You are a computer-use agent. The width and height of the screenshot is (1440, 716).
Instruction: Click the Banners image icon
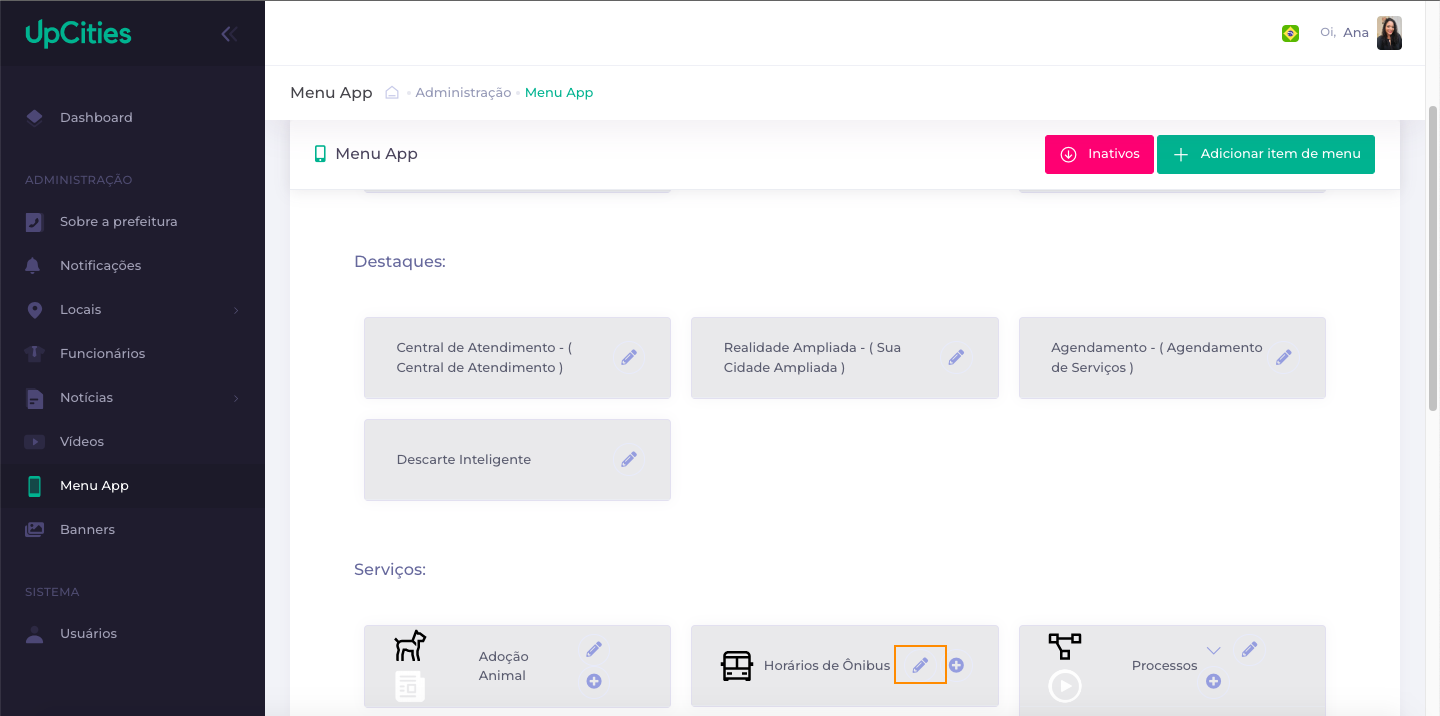(35, 529)
